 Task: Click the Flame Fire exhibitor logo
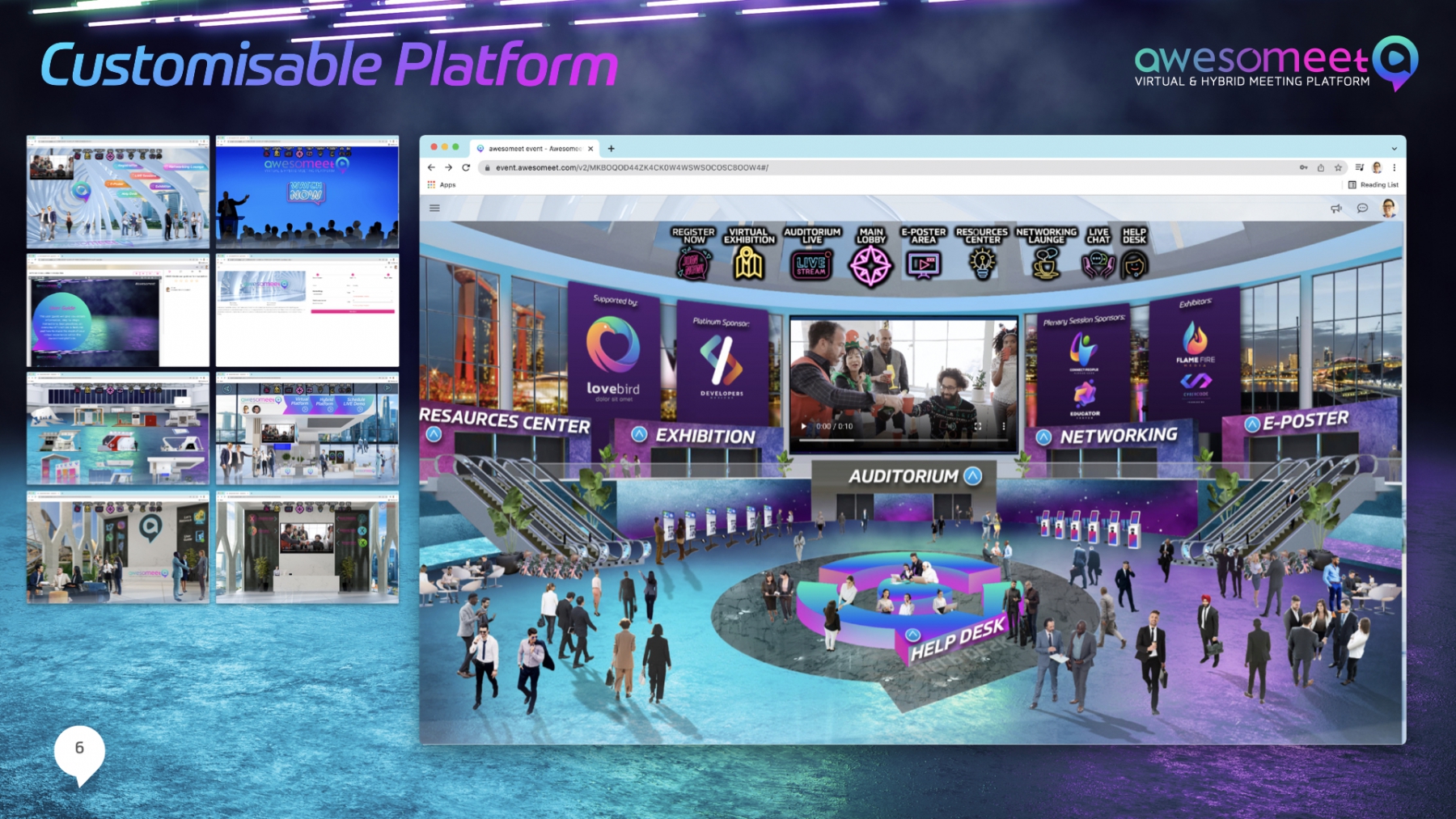1195,344
